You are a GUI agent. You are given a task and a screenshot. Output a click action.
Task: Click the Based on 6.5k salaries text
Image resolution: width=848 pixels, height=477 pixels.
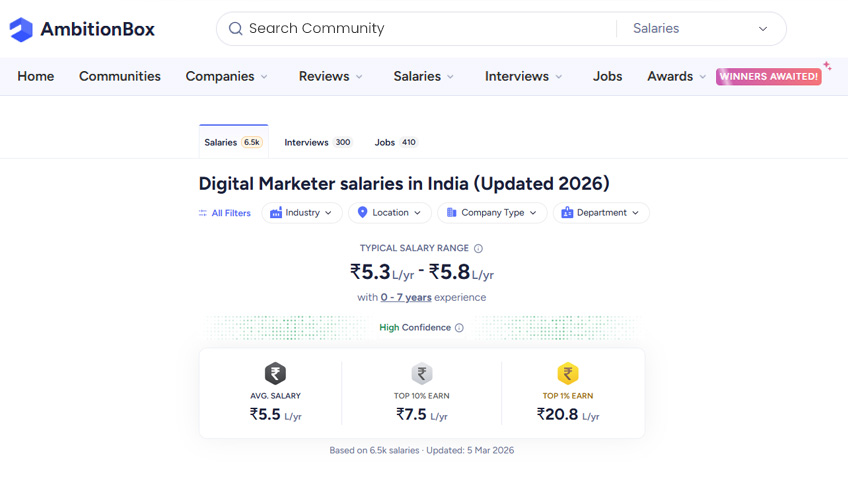coord(374,450)
